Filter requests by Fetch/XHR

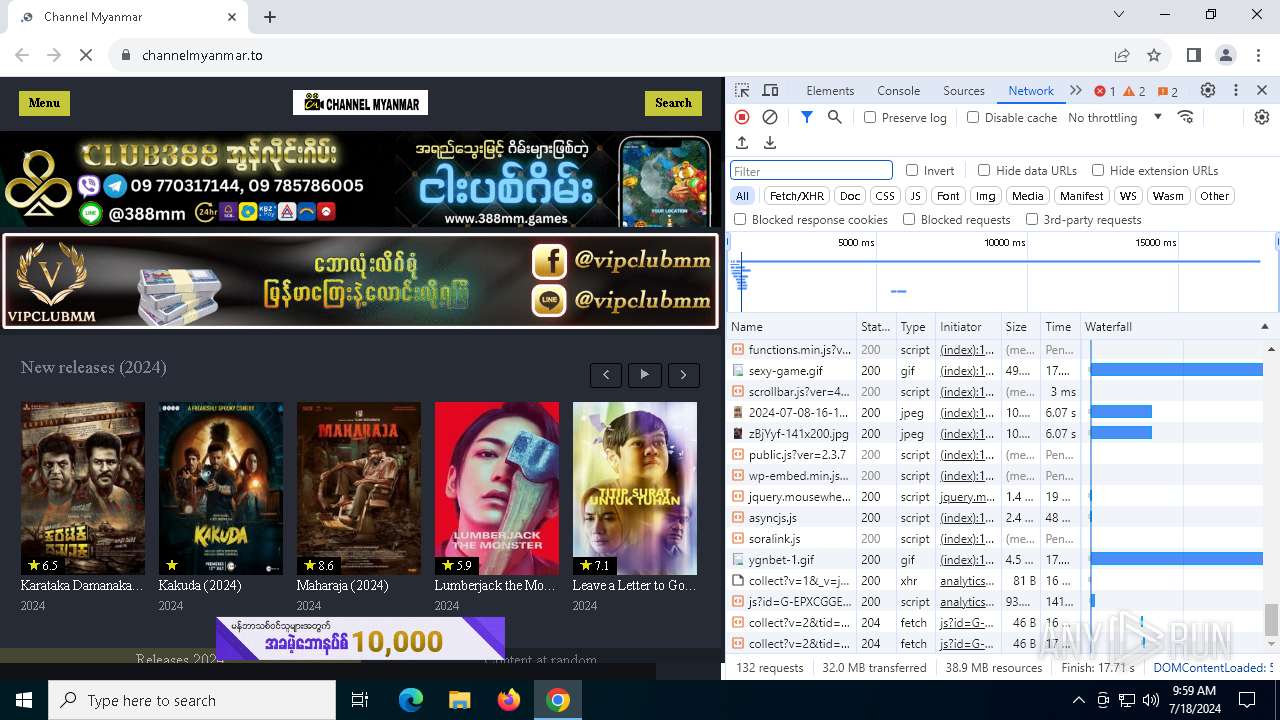797,196
